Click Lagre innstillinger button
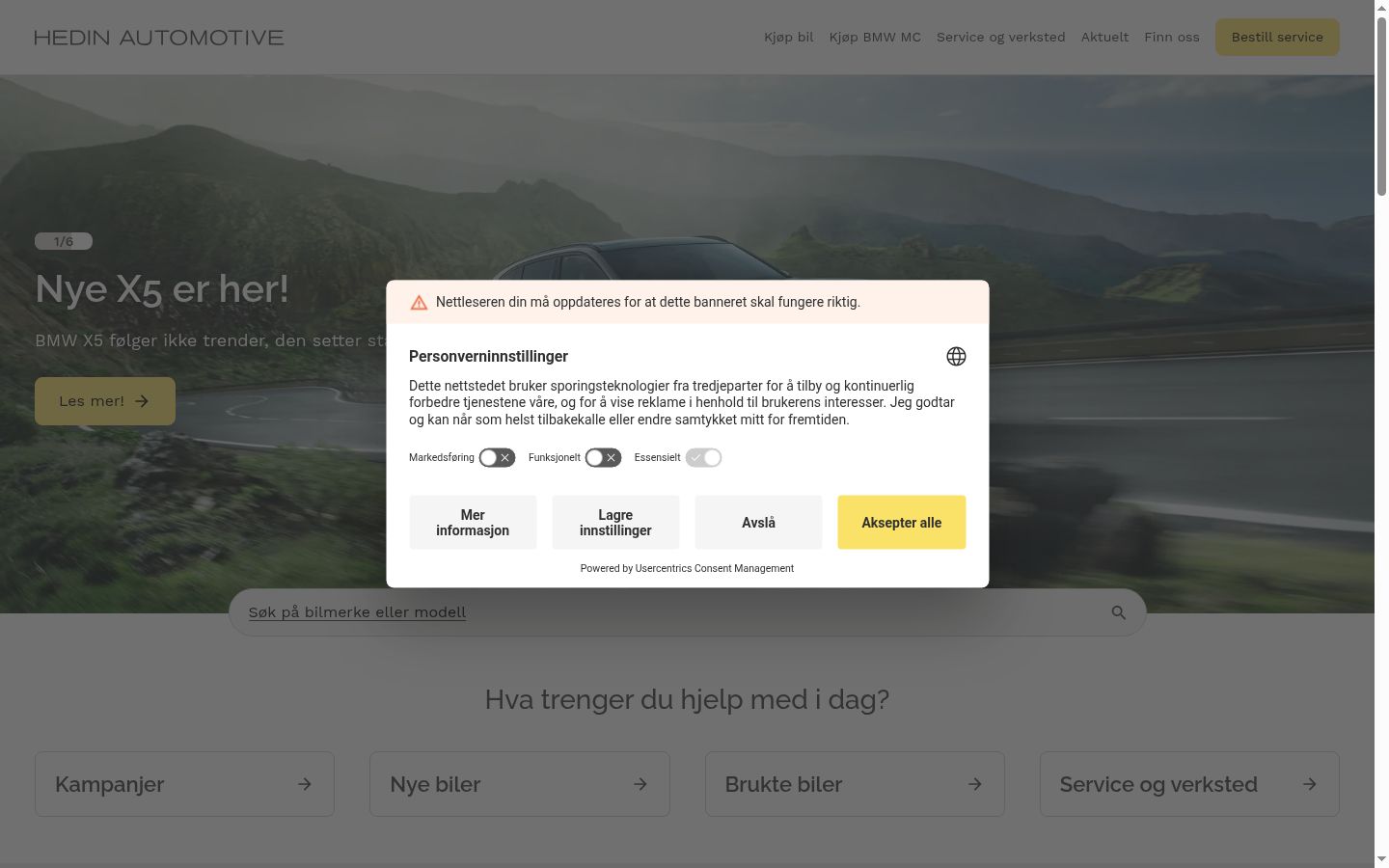Viewport: 1389px width, 868px height. pyautogui.click(x=615, y=523)
